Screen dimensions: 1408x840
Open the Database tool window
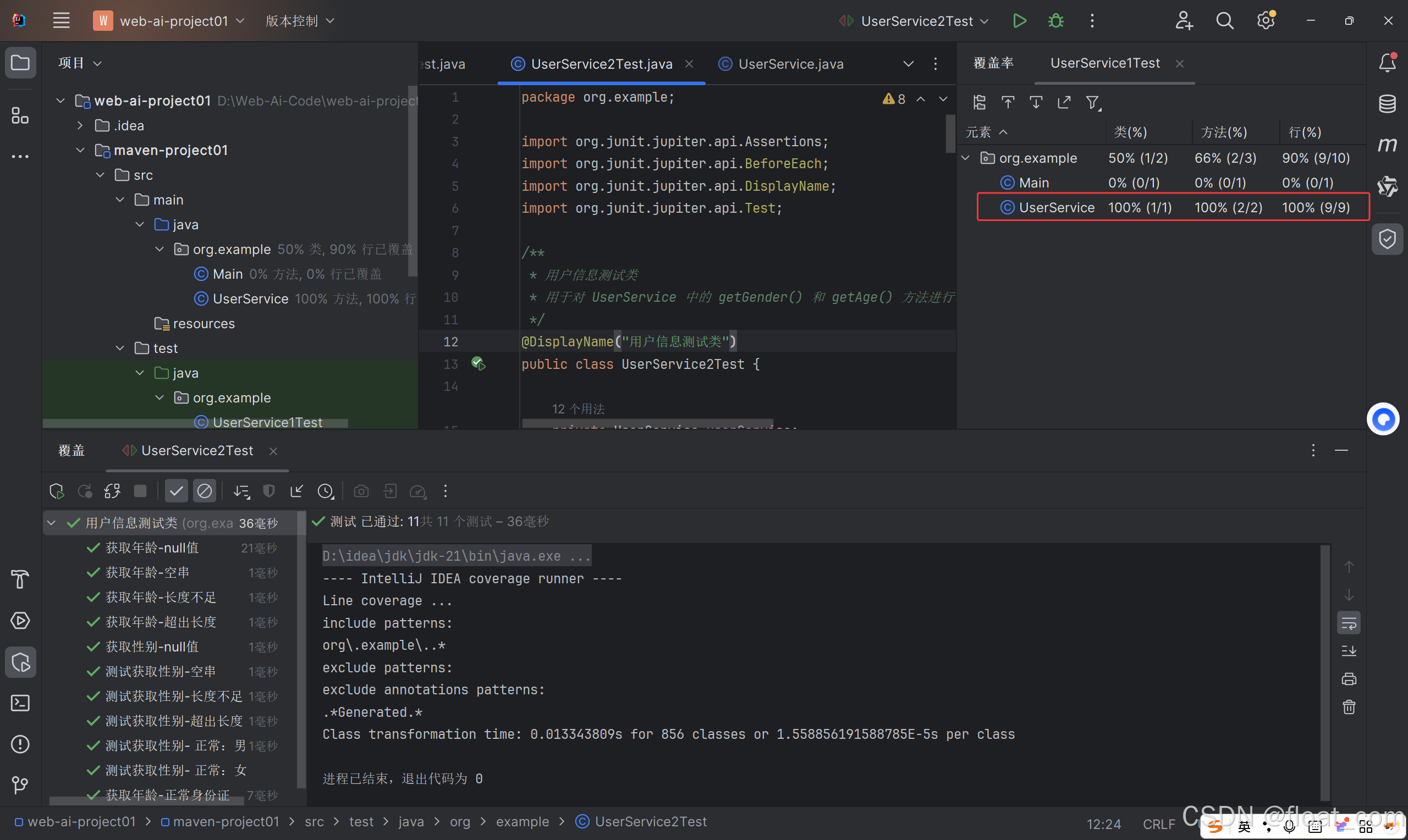click(1387, 103)
